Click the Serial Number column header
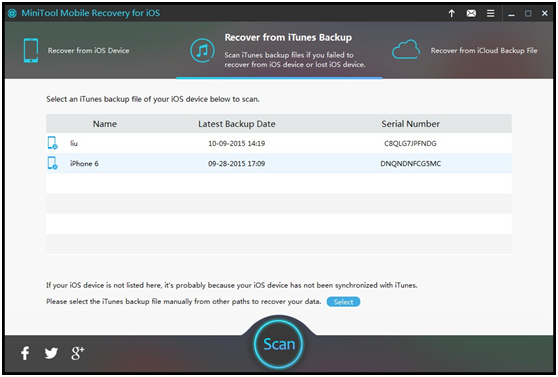The height and width of the screenshot is (377, 558). coord(410,124)
